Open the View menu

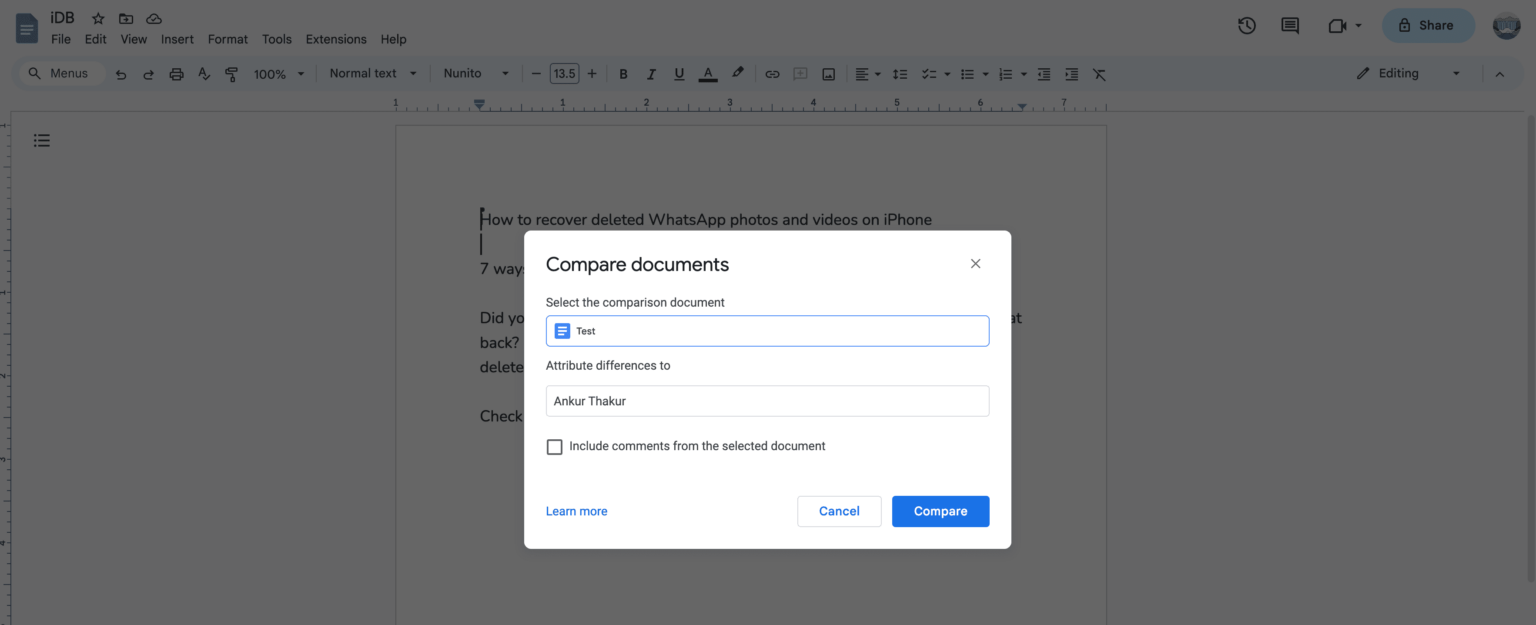(133, 39)
